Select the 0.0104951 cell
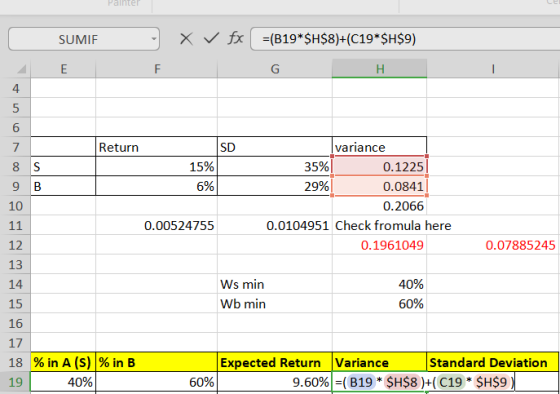The width and height of the screenshot is (560, 394). [275, 225]
